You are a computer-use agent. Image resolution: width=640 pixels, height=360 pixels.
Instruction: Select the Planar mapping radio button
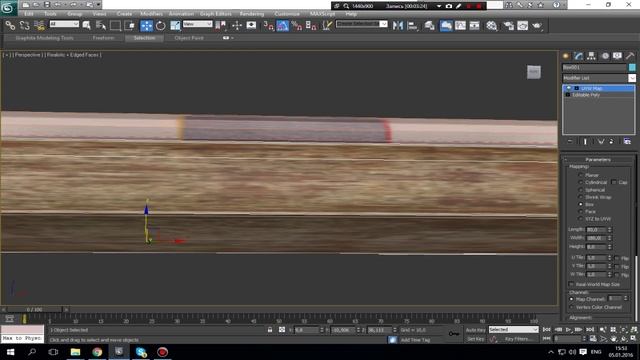click(580, 175)
